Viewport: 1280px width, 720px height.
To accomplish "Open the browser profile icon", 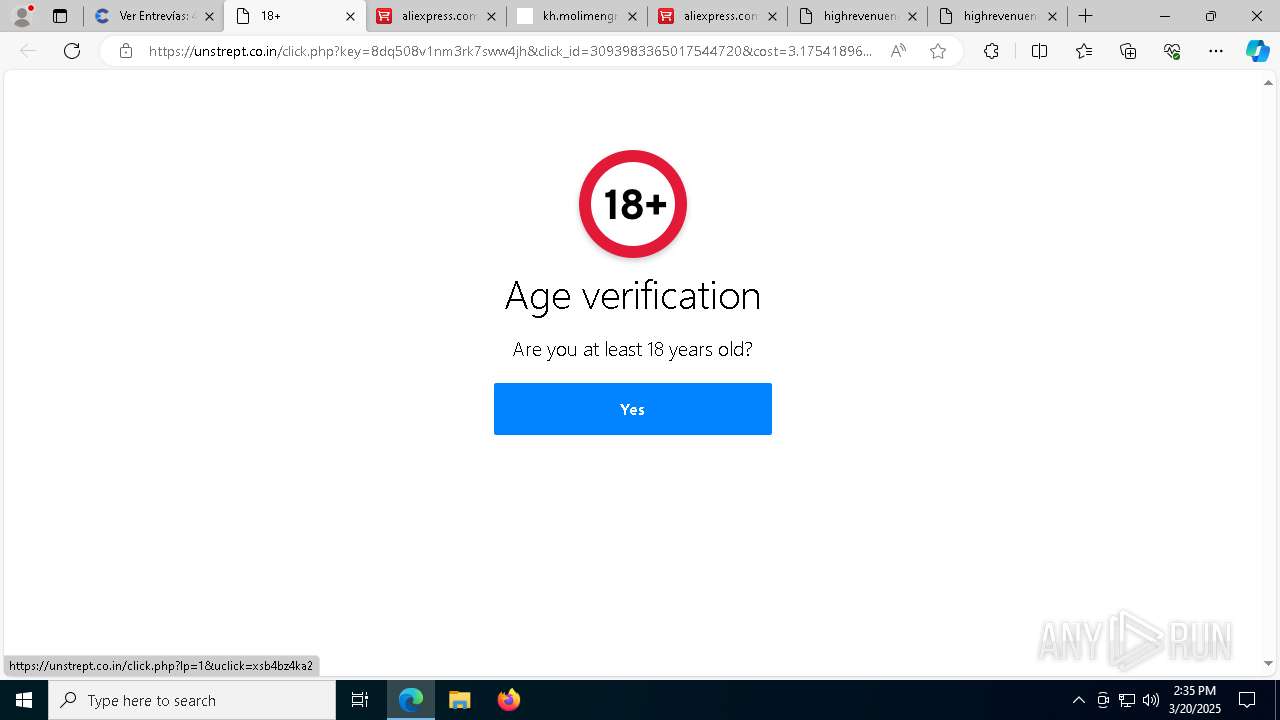I will [22, 16].
